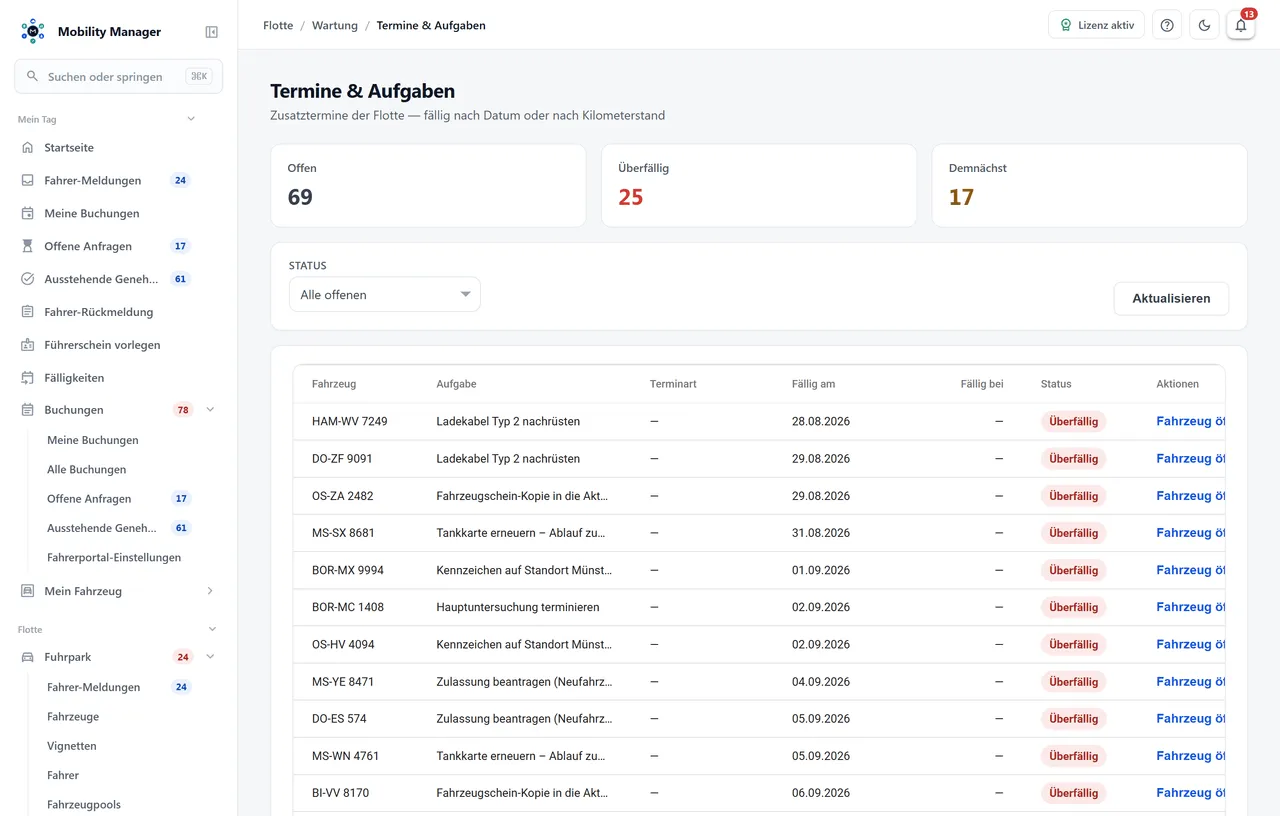Image resolution: width=1280 pixels, height=816 pixels.
Task: Collapse the Mein Tag section
Action: 191,119
